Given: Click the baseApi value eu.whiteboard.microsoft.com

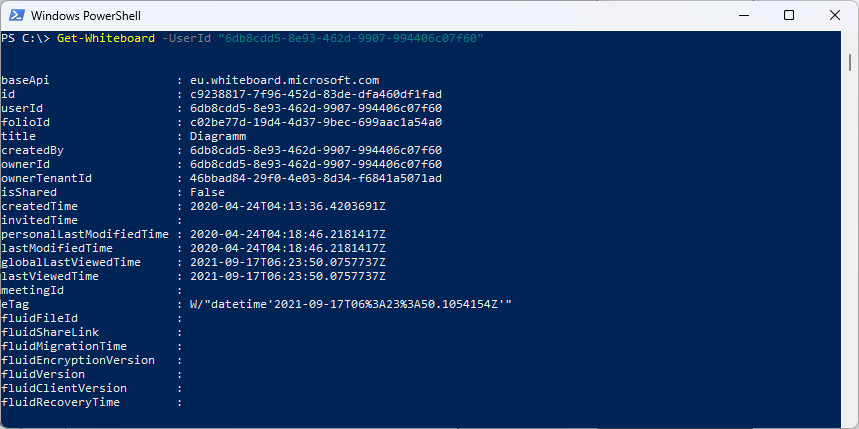Looking at the screenshot, I should (x=284, y=81).
